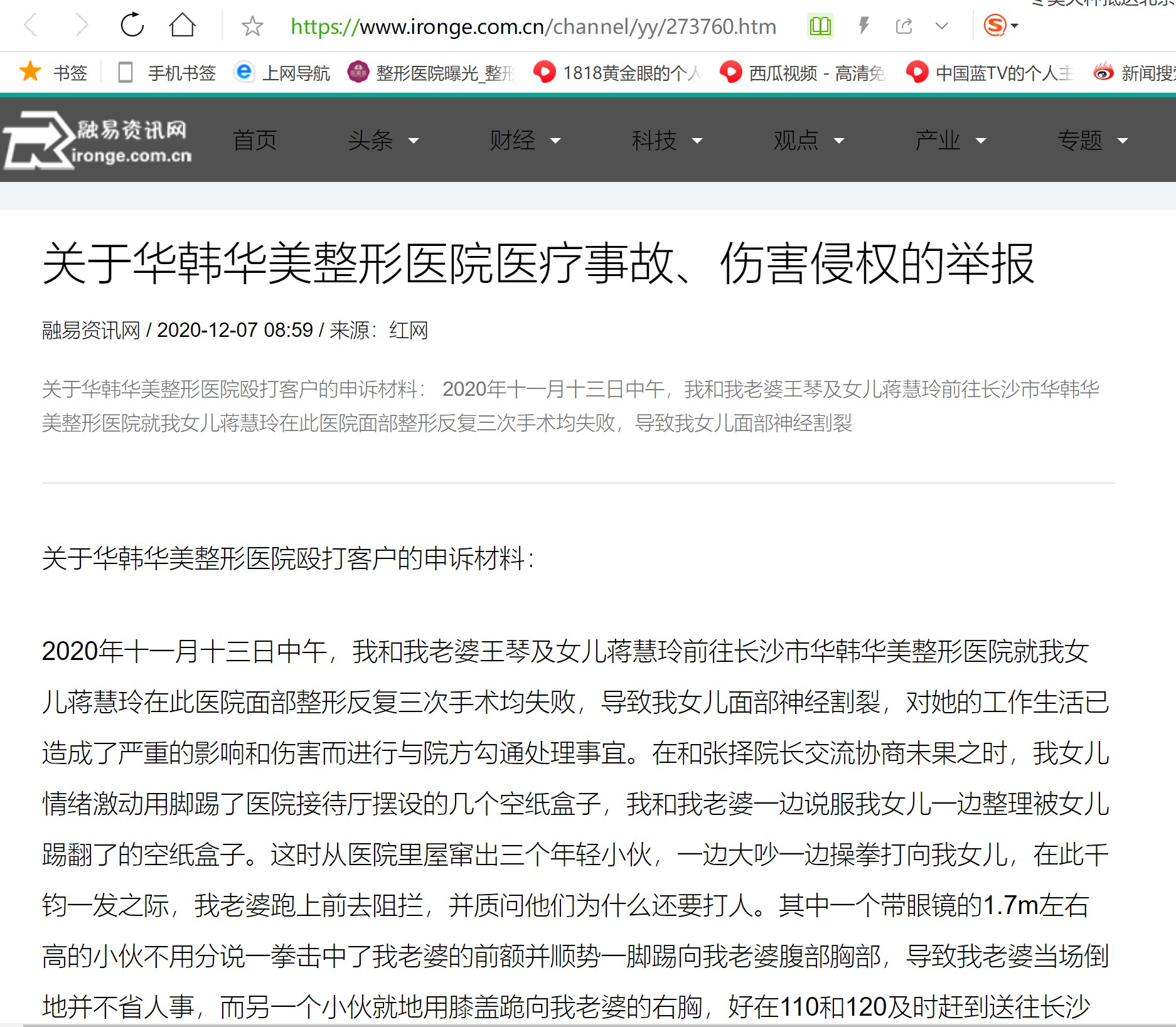The image size is (1176, 1027).
Task: Open the 产业 menu
Action: tap(938, 141)
